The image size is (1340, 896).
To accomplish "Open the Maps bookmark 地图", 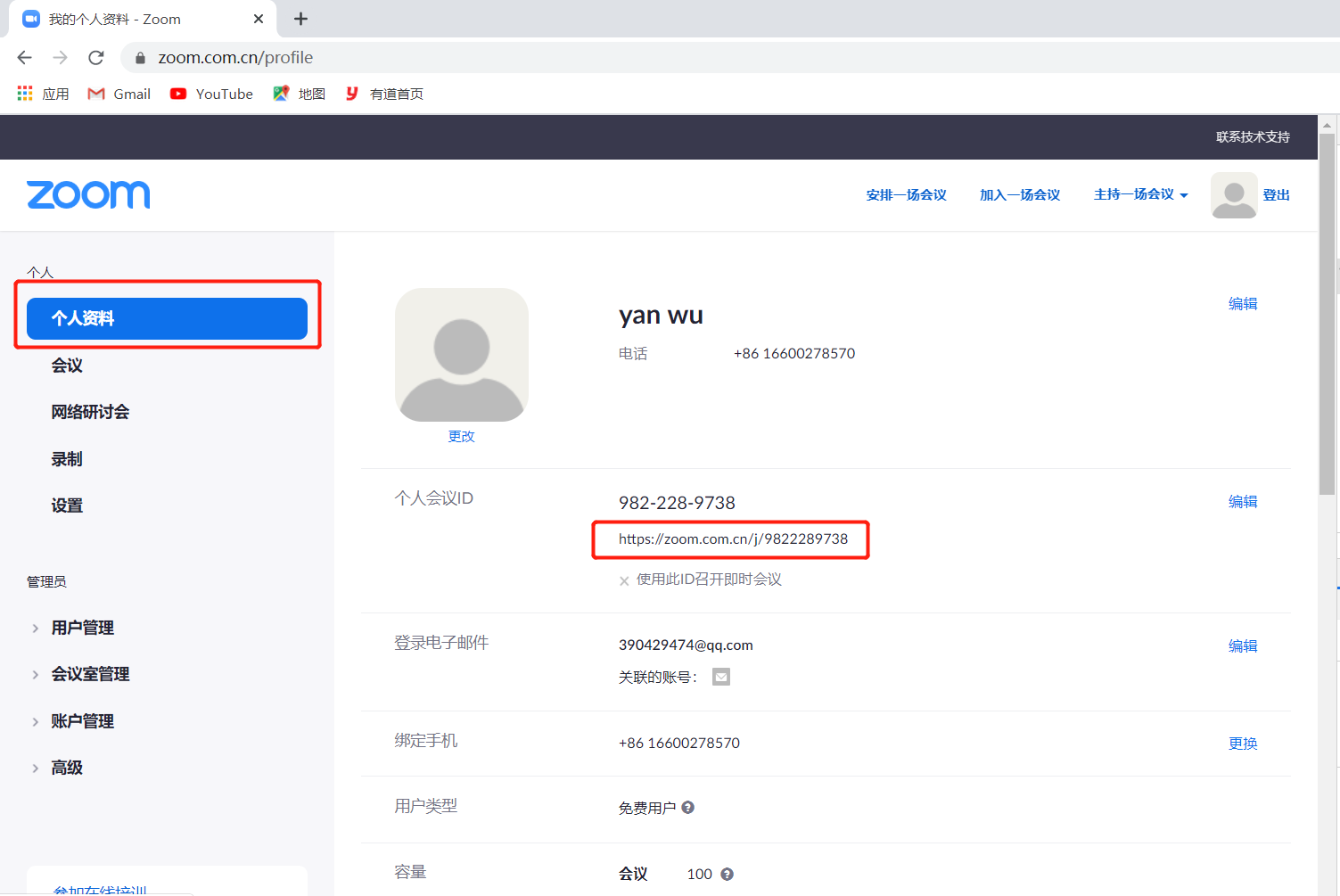I will [300, 94].
